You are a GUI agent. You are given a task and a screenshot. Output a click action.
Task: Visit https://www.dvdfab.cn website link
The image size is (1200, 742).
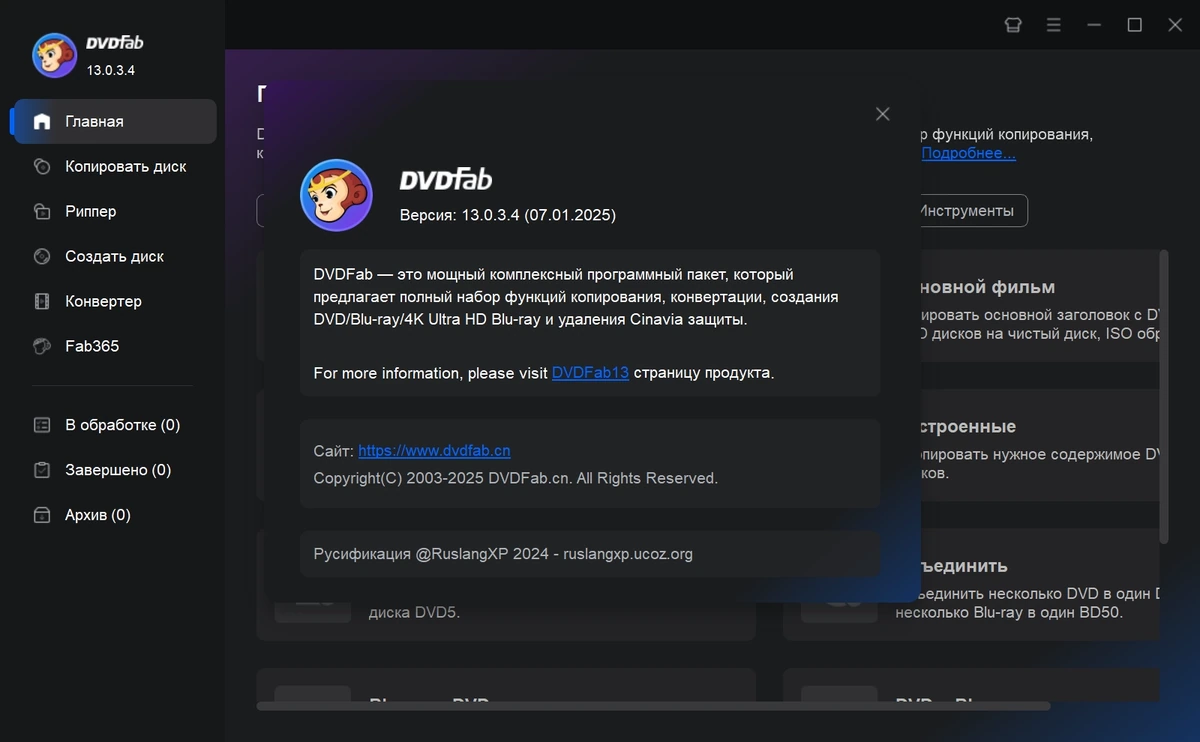[x=434, y=451]
